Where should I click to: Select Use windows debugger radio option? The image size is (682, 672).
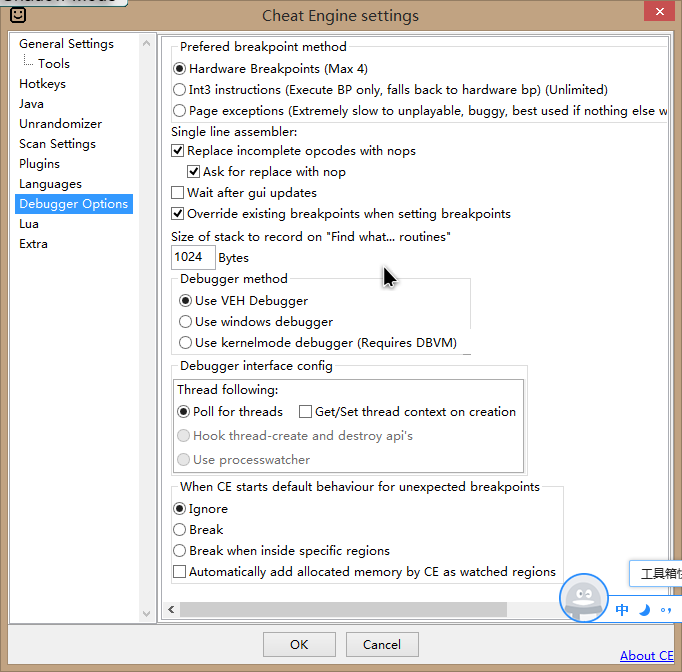pos(184,322)
